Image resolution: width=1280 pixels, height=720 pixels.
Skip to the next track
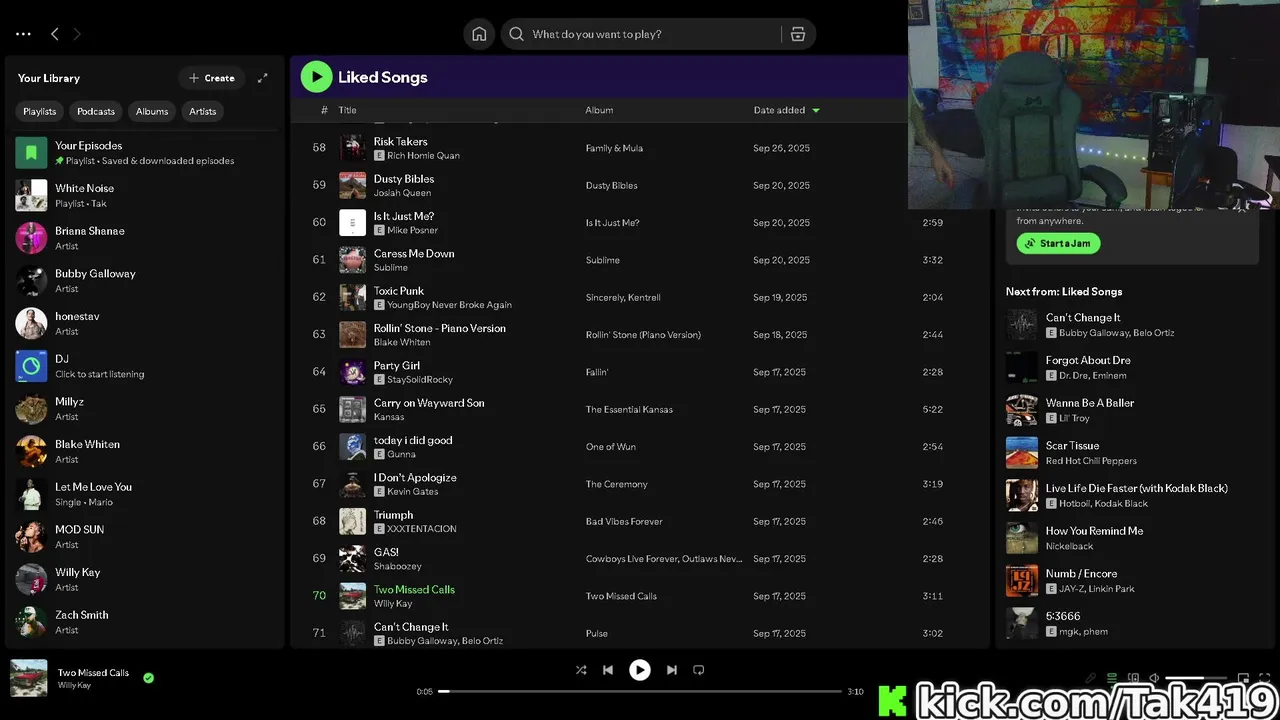(672, 670)
